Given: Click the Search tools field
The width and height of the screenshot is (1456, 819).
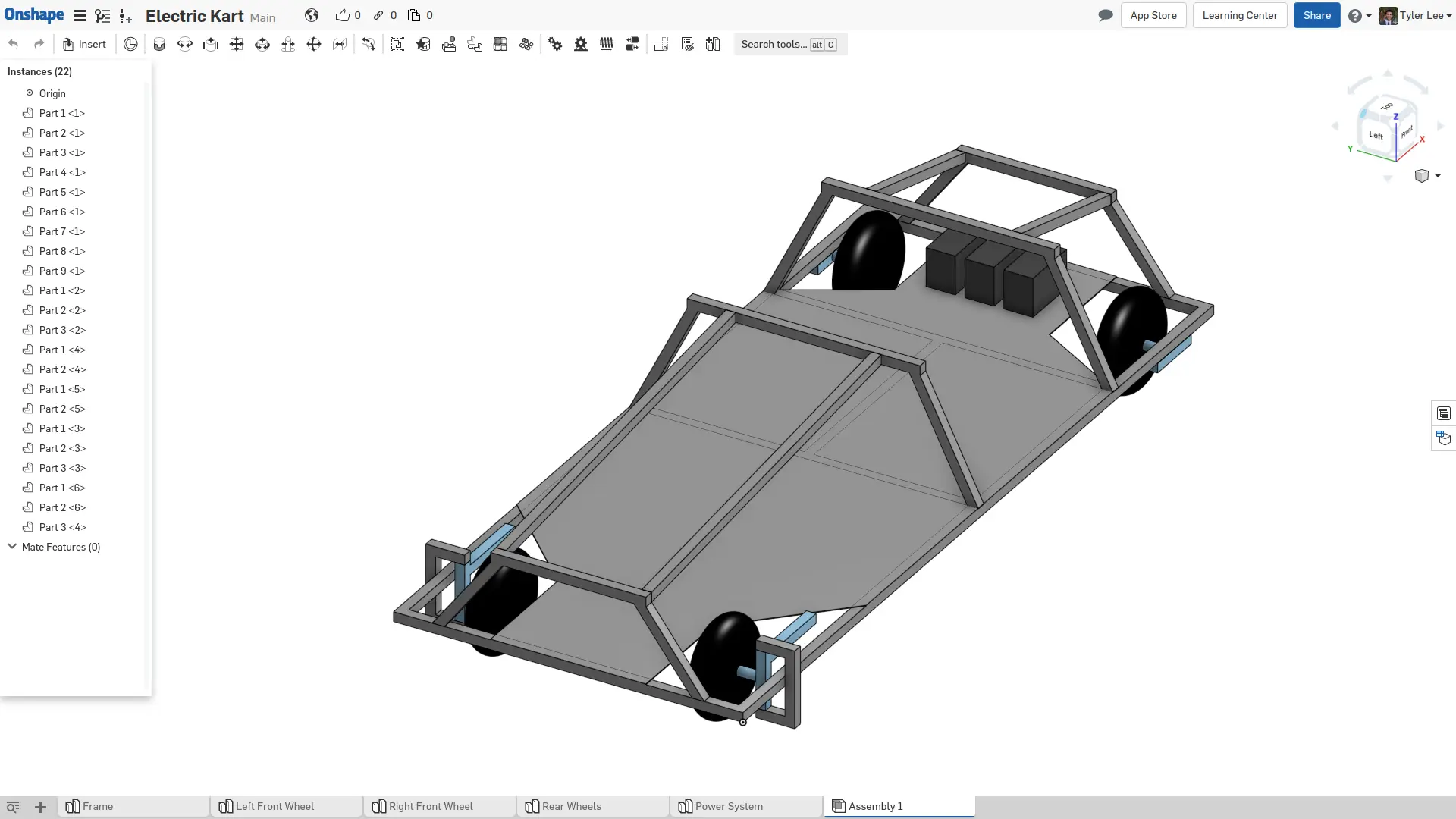Looking at the screenshot, I should click(773, 45).
